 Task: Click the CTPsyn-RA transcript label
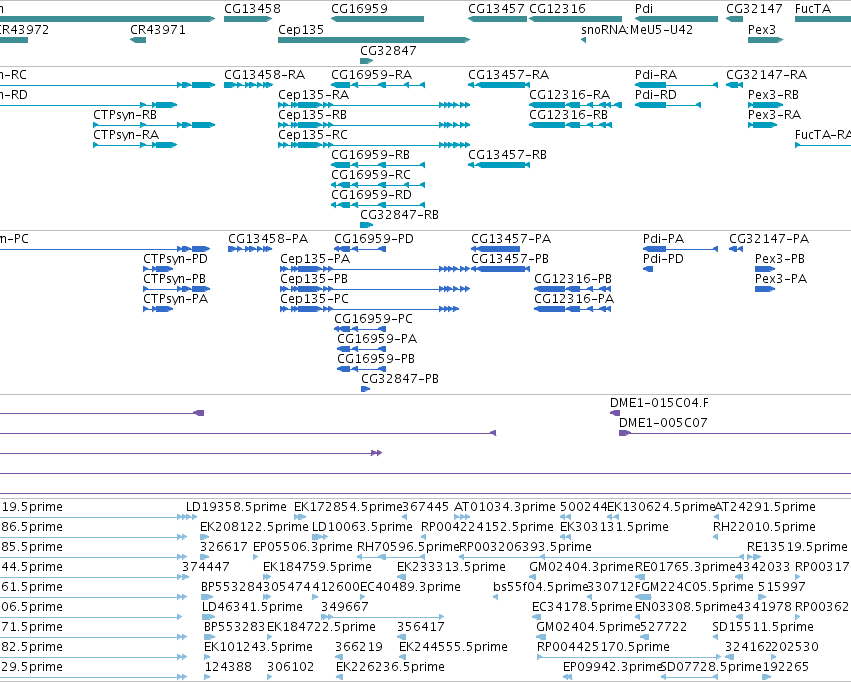(x=126, y=135)
